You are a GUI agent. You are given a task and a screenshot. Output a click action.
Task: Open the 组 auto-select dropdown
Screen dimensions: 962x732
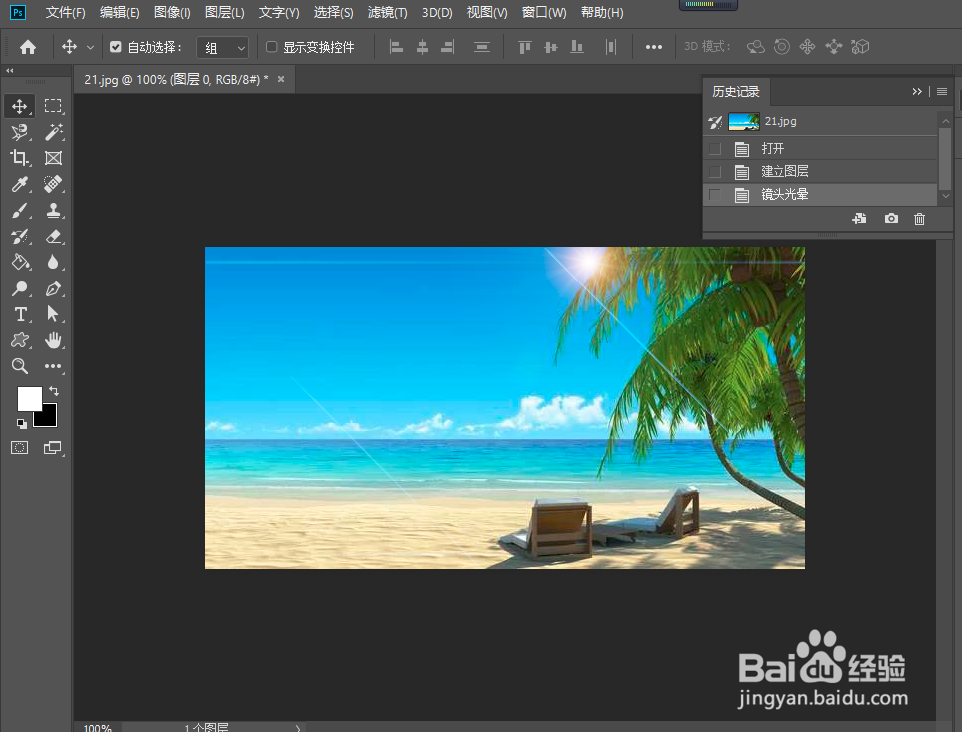coord(222,48)
